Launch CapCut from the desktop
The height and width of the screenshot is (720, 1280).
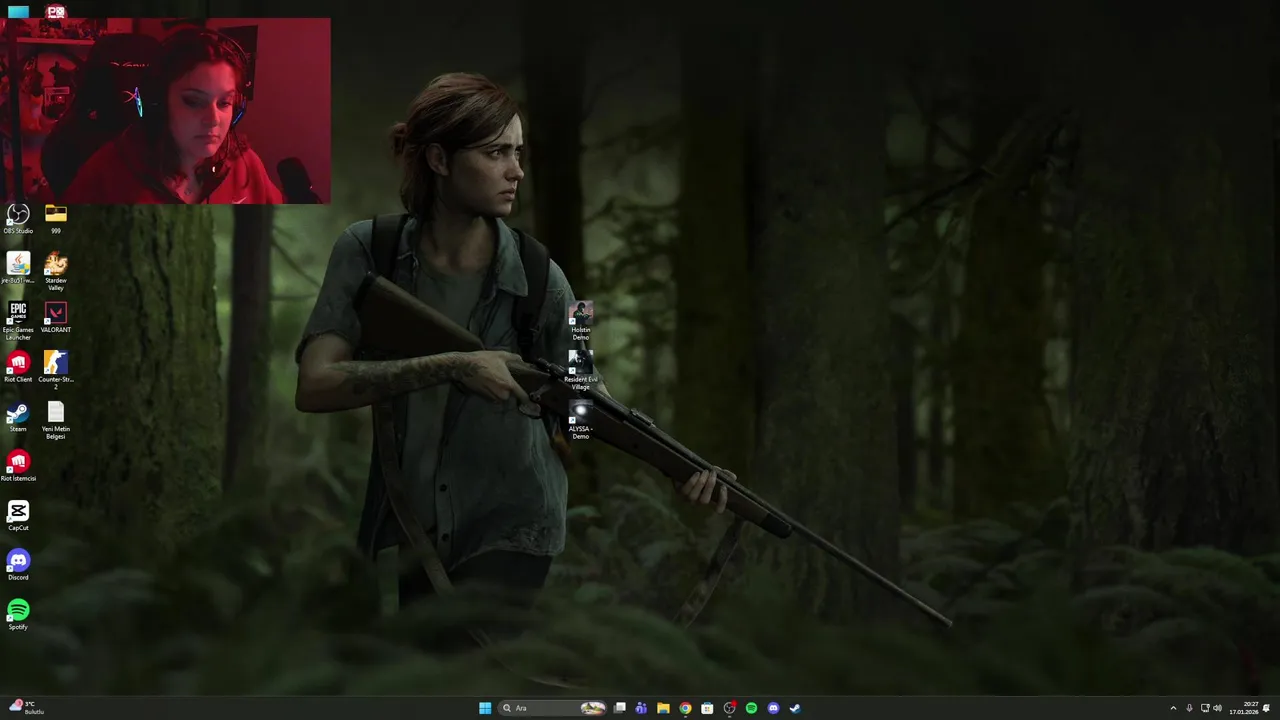tap(18, 516)
